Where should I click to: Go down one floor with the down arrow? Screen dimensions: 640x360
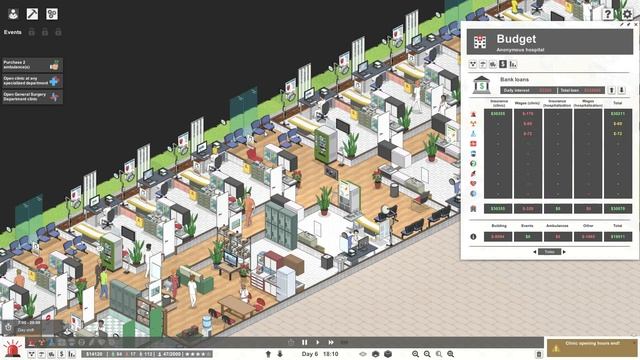click(280, 354)
